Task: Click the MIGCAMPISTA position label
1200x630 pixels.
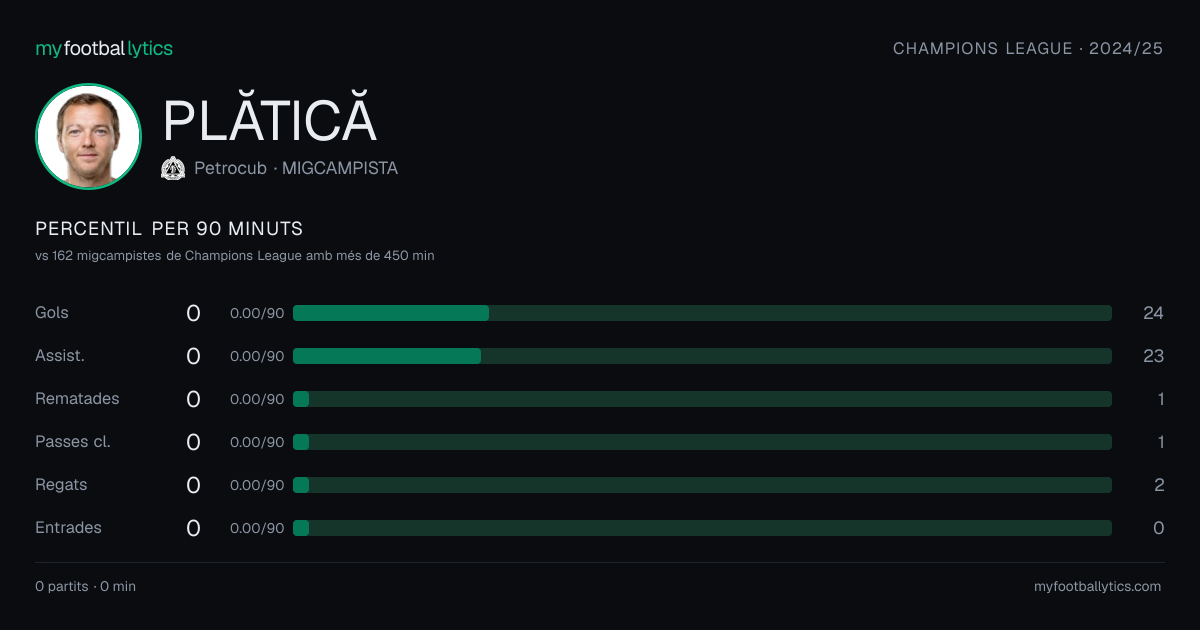Action: [340, 169]
